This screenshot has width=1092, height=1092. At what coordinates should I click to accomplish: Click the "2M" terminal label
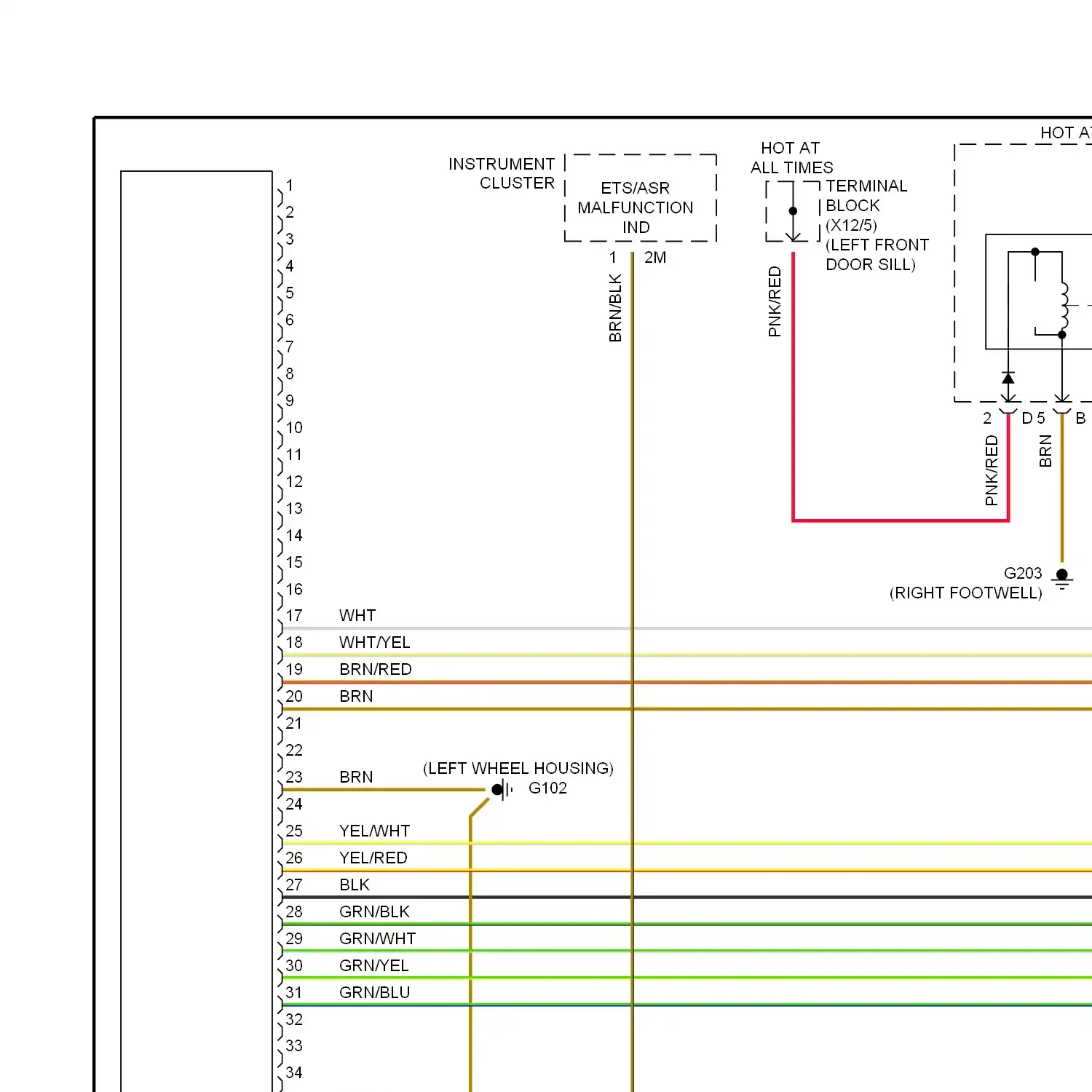tap(655, 257)
